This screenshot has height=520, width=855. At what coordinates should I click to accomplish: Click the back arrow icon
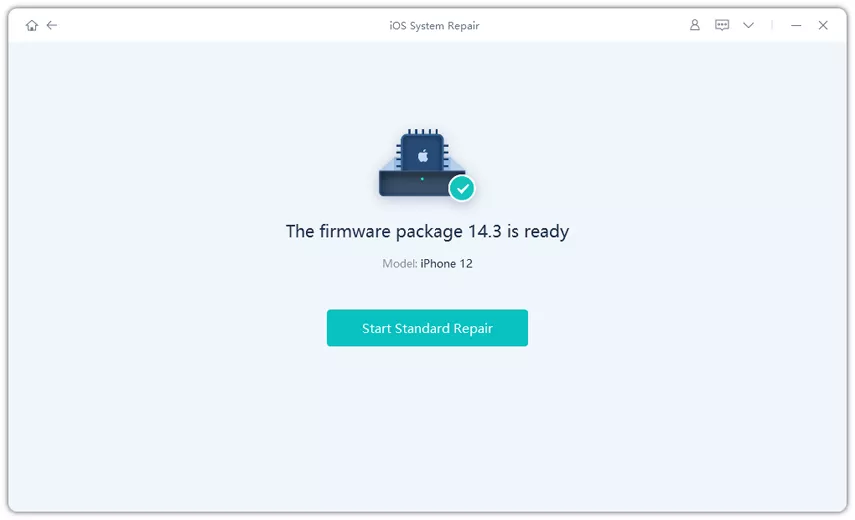click(52, 25)
